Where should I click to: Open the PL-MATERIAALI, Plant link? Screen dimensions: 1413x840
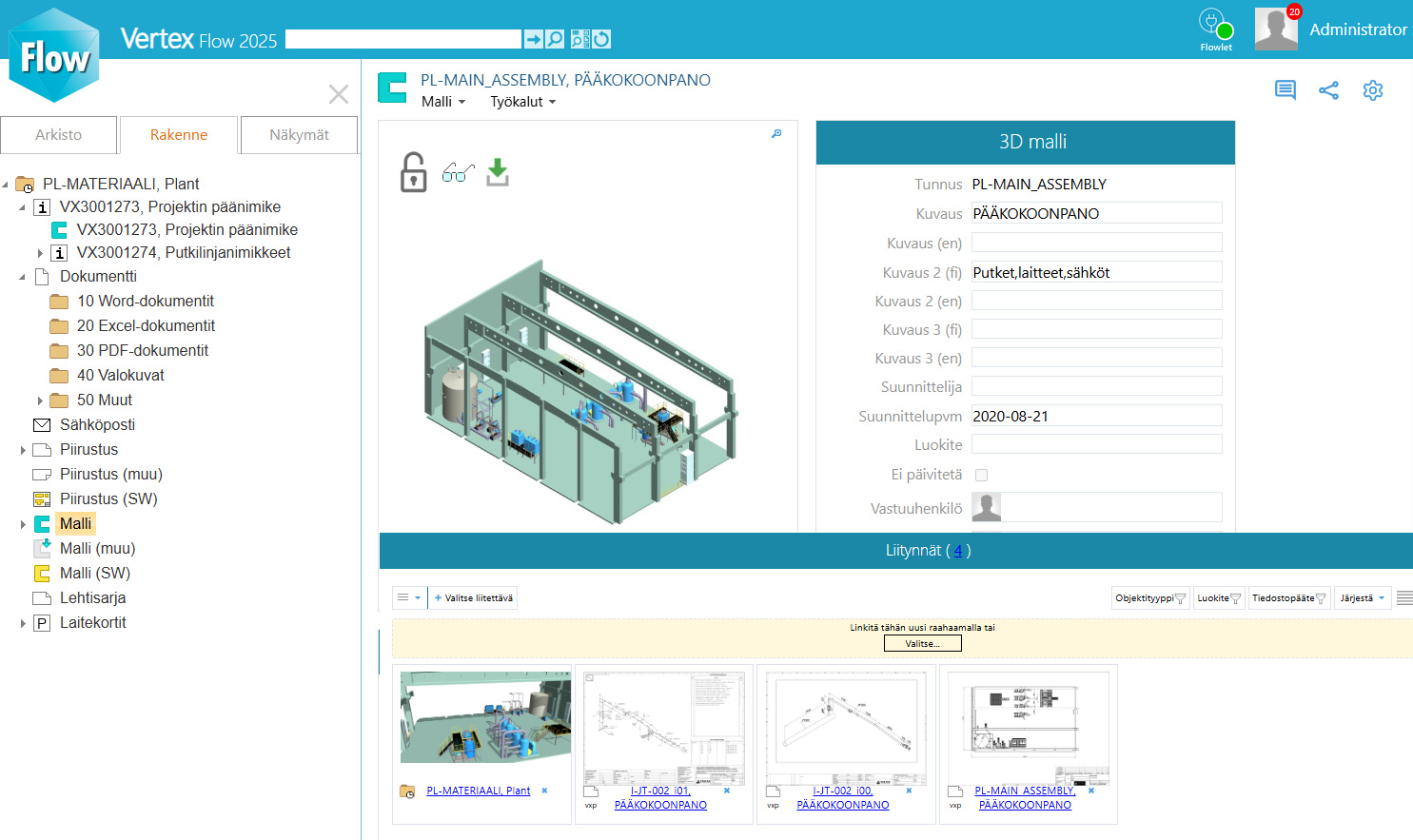[x=478, y=791]
